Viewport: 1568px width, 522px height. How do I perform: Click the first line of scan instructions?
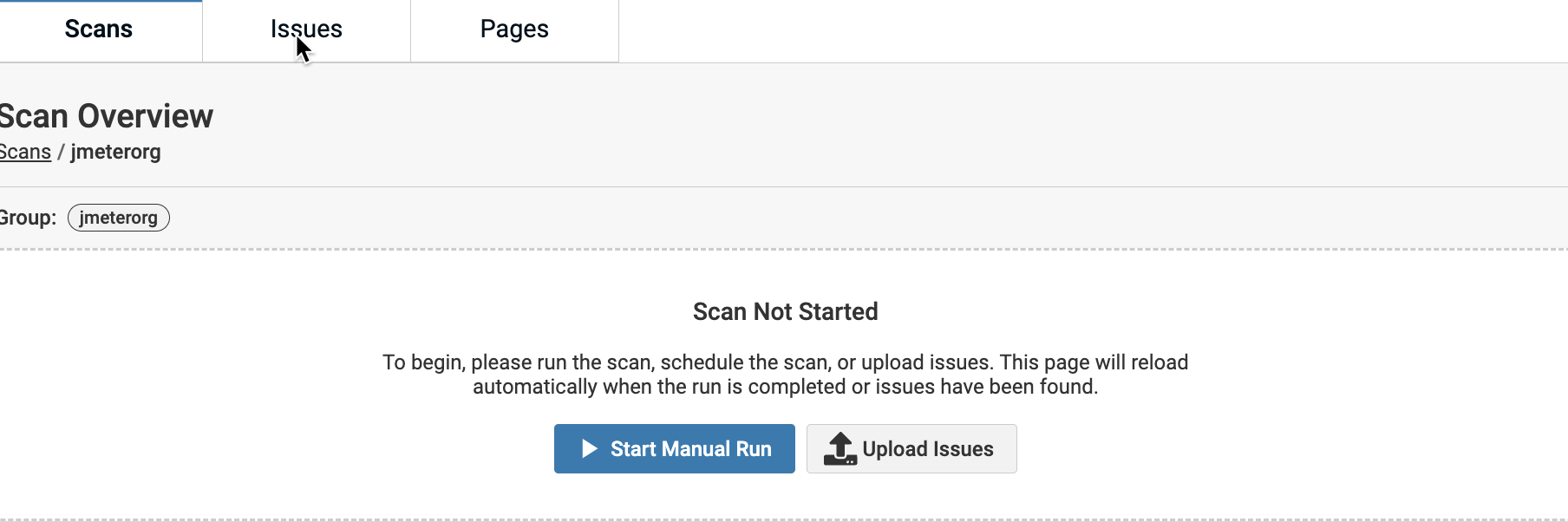tap(785, 362)
